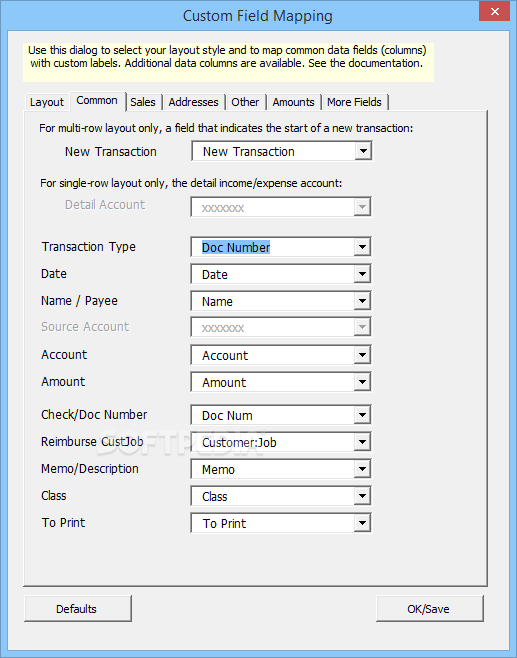Expand the Account dropdown arrow
This screenshot has width=517, height=658.
[x=362, y=355]
